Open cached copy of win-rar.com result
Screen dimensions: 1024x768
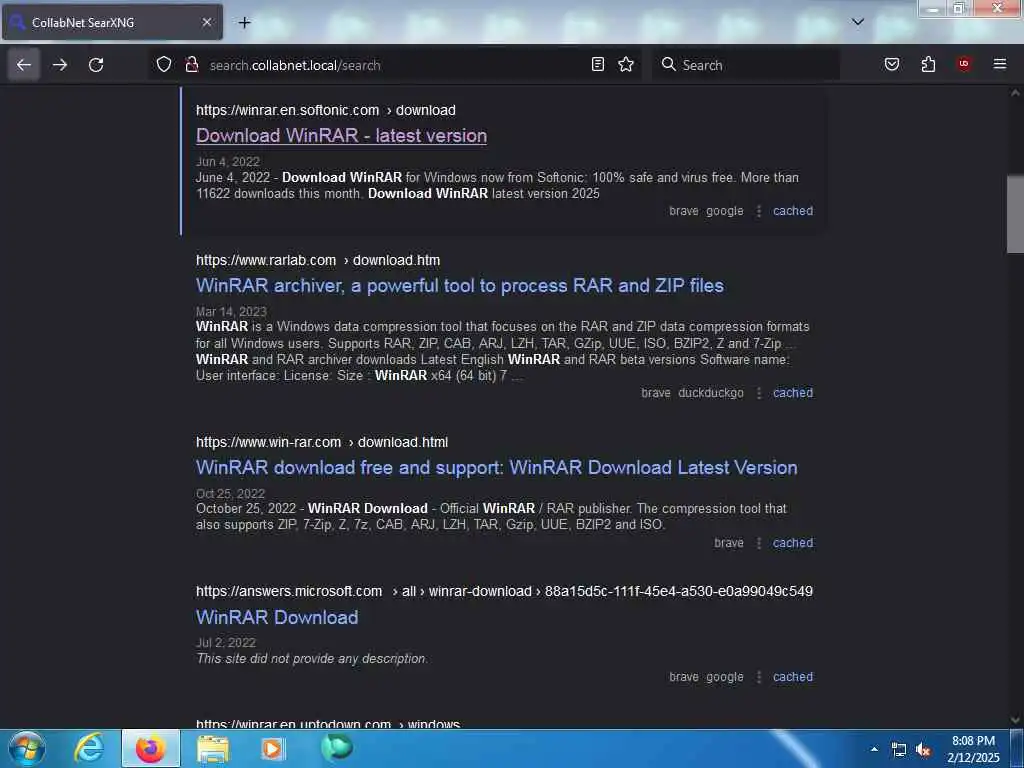pos(793,543)
